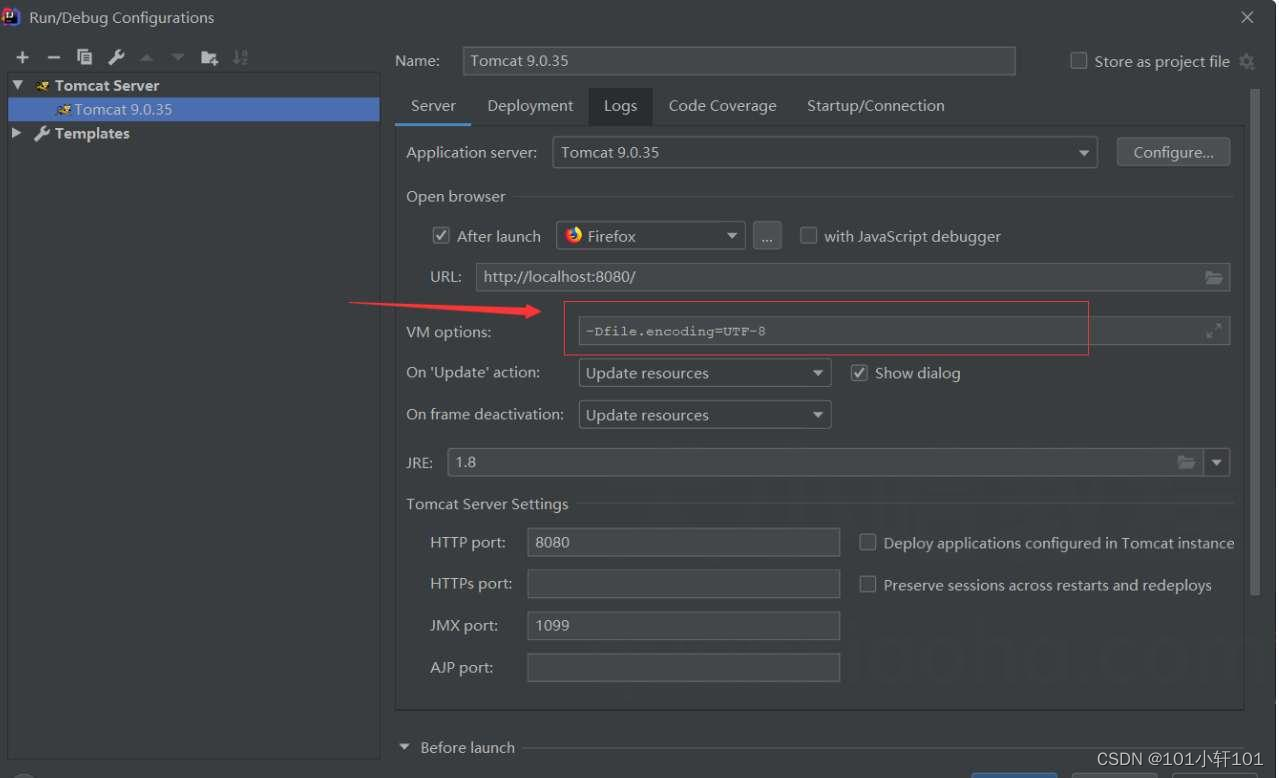Image resolution: width=1279 pixels, height=778 pixels.
Task: Click the JMX port field
Action: click(683, 626)
